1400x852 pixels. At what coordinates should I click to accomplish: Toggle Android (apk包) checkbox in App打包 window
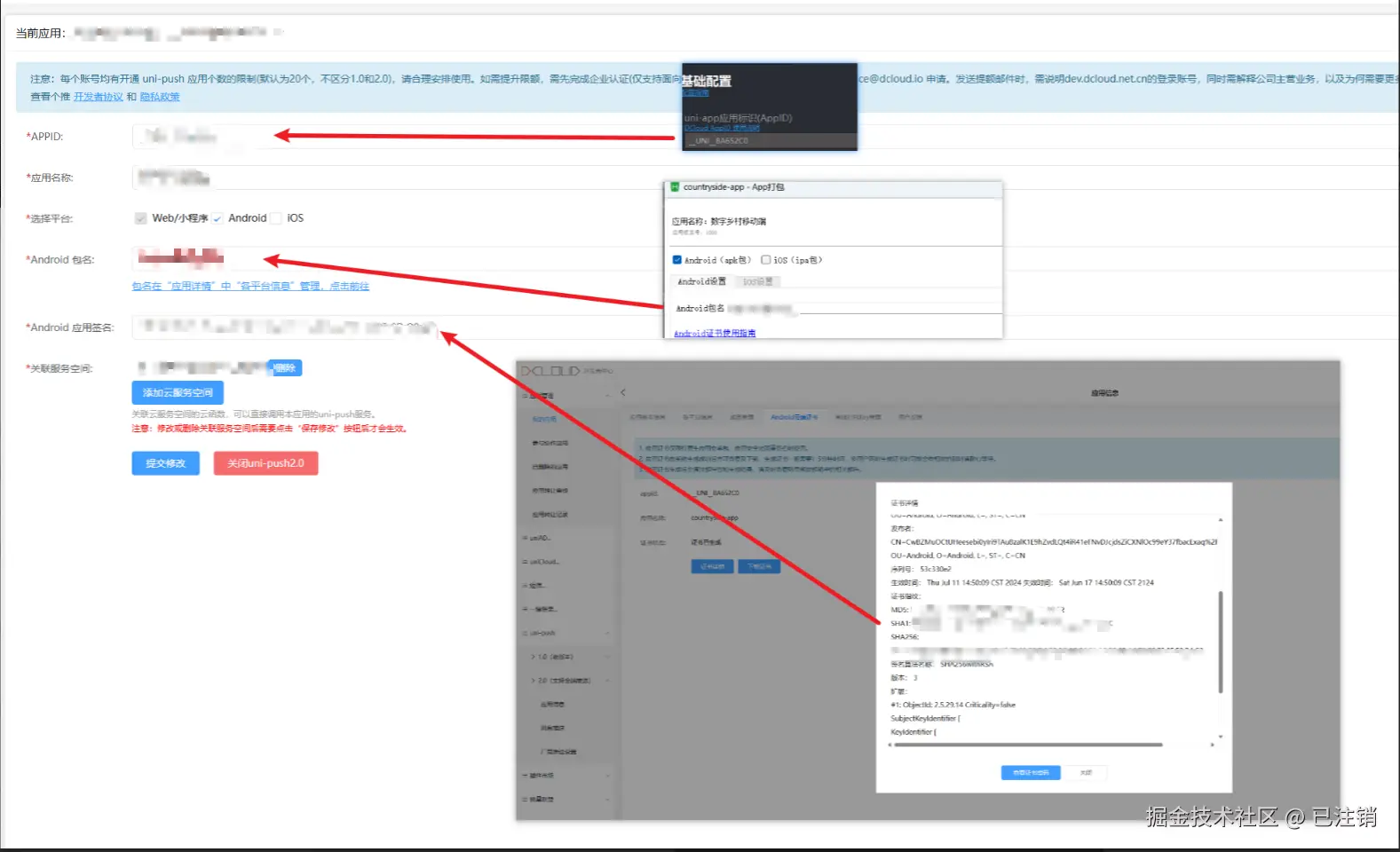(x=677, y=260)
